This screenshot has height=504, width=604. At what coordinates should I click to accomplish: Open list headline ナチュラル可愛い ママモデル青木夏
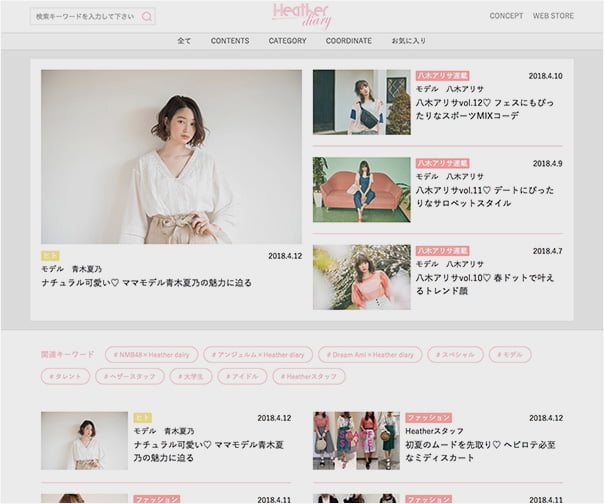click(x=208, y=451)
